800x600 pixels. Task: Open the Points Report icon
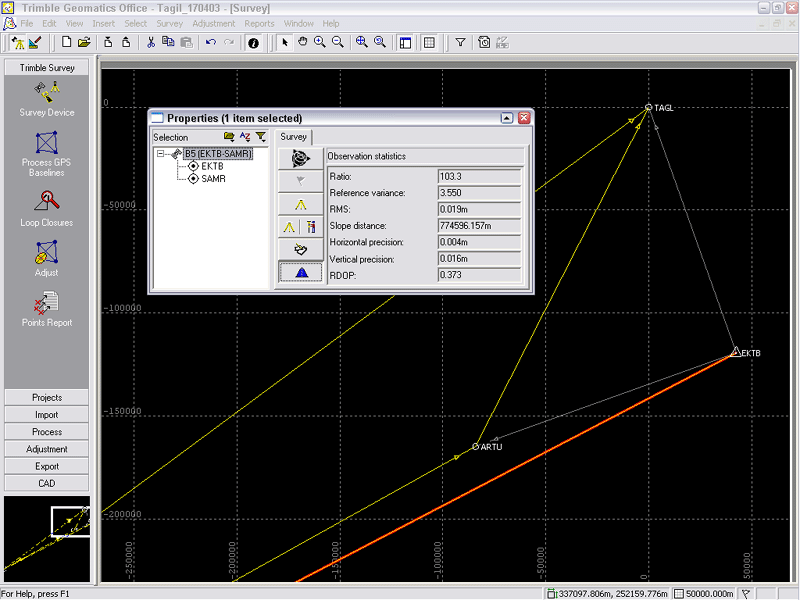click(x=46, y=303)
